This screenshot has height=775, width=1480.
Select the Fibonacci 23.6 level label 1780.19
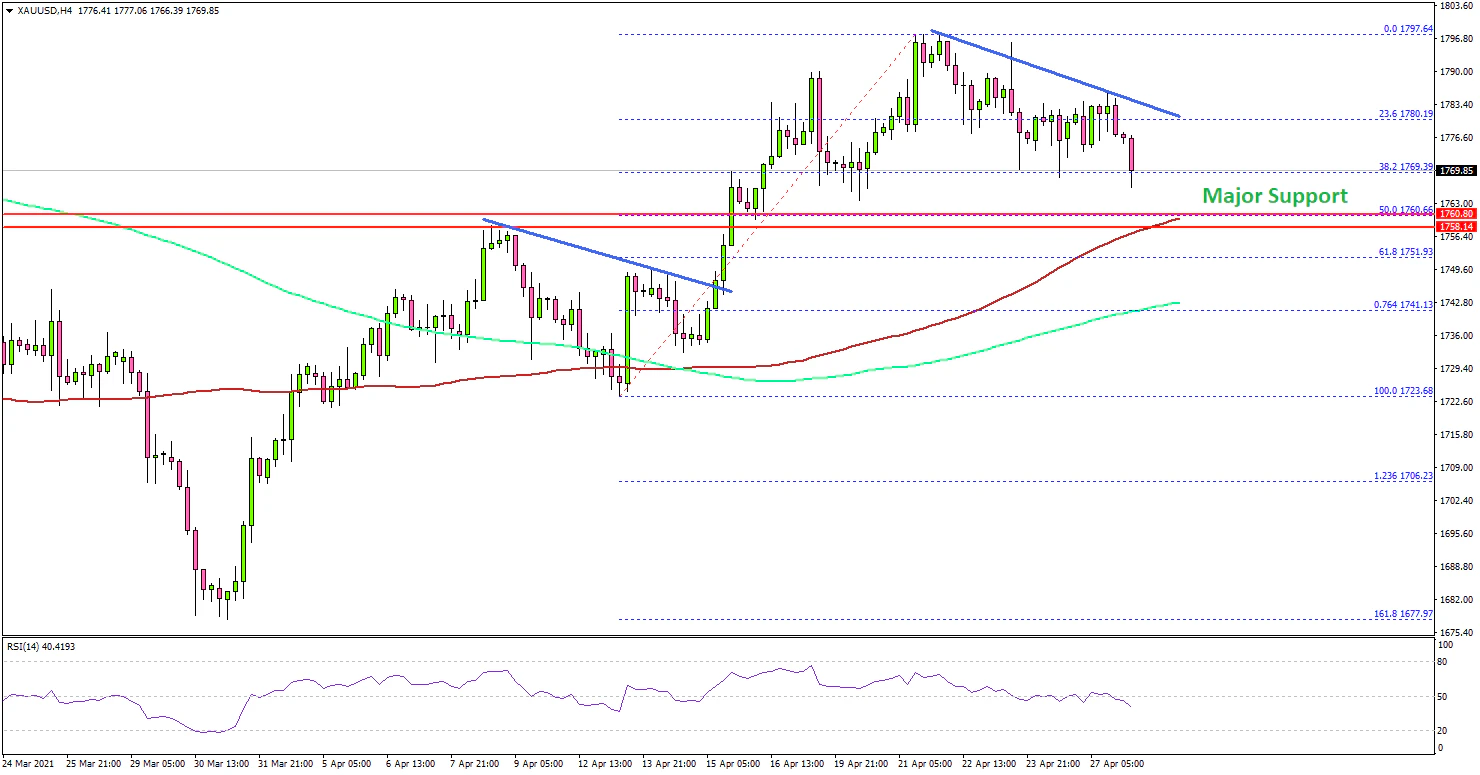point(1405,114)
